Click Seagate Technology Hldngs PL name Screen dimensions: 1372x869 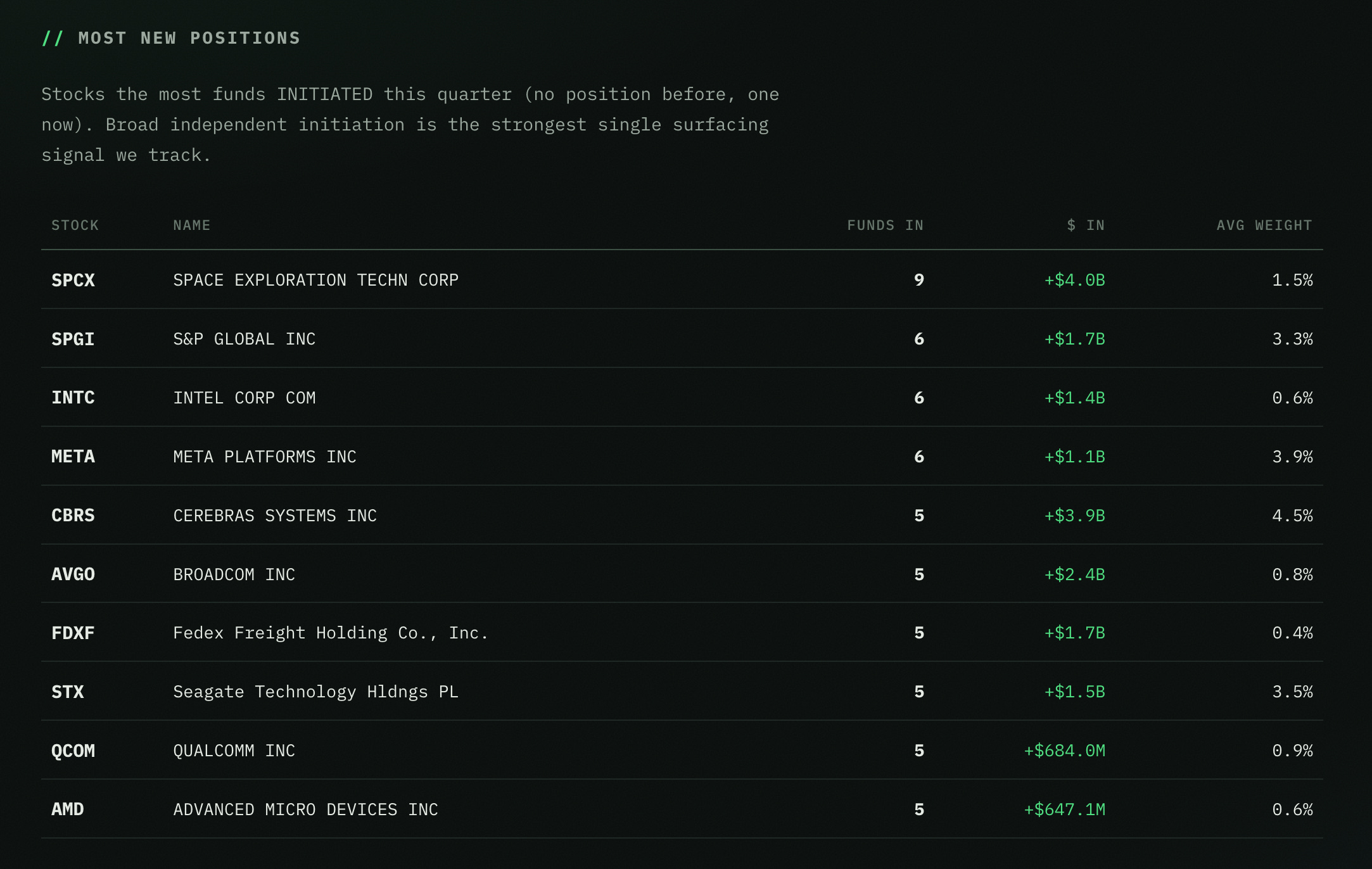(x=315, y=692)
